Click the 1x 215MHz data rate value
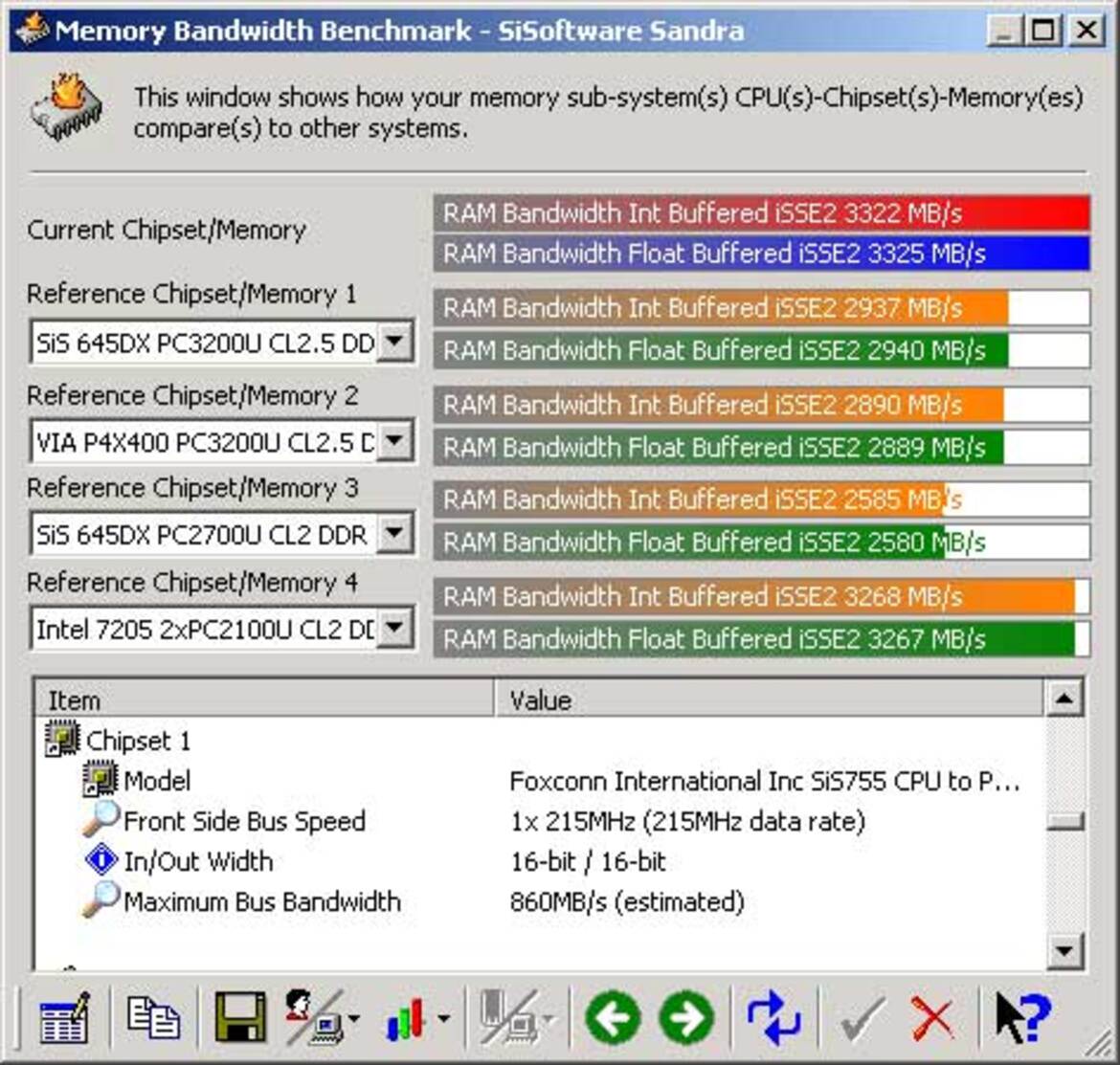 point(687,821)
